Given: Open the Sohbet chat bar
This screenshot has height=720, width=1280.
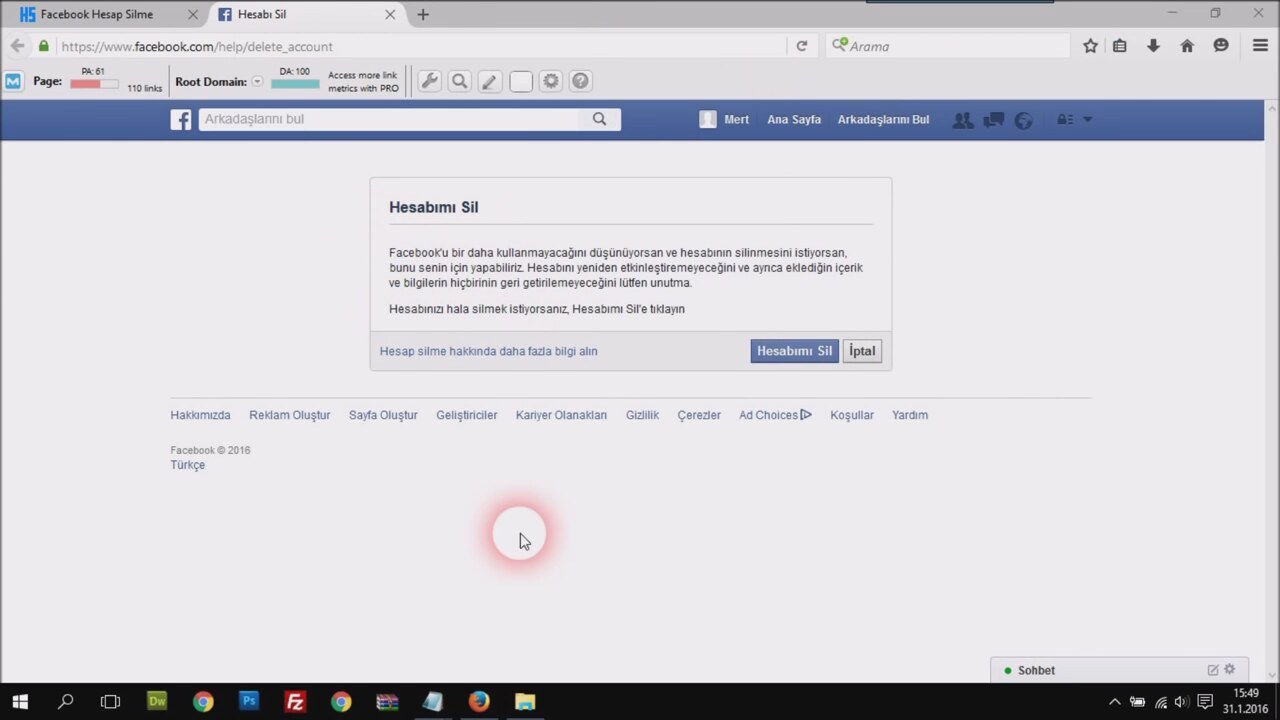Looking at the screenshot, I should pos(1119,670).
